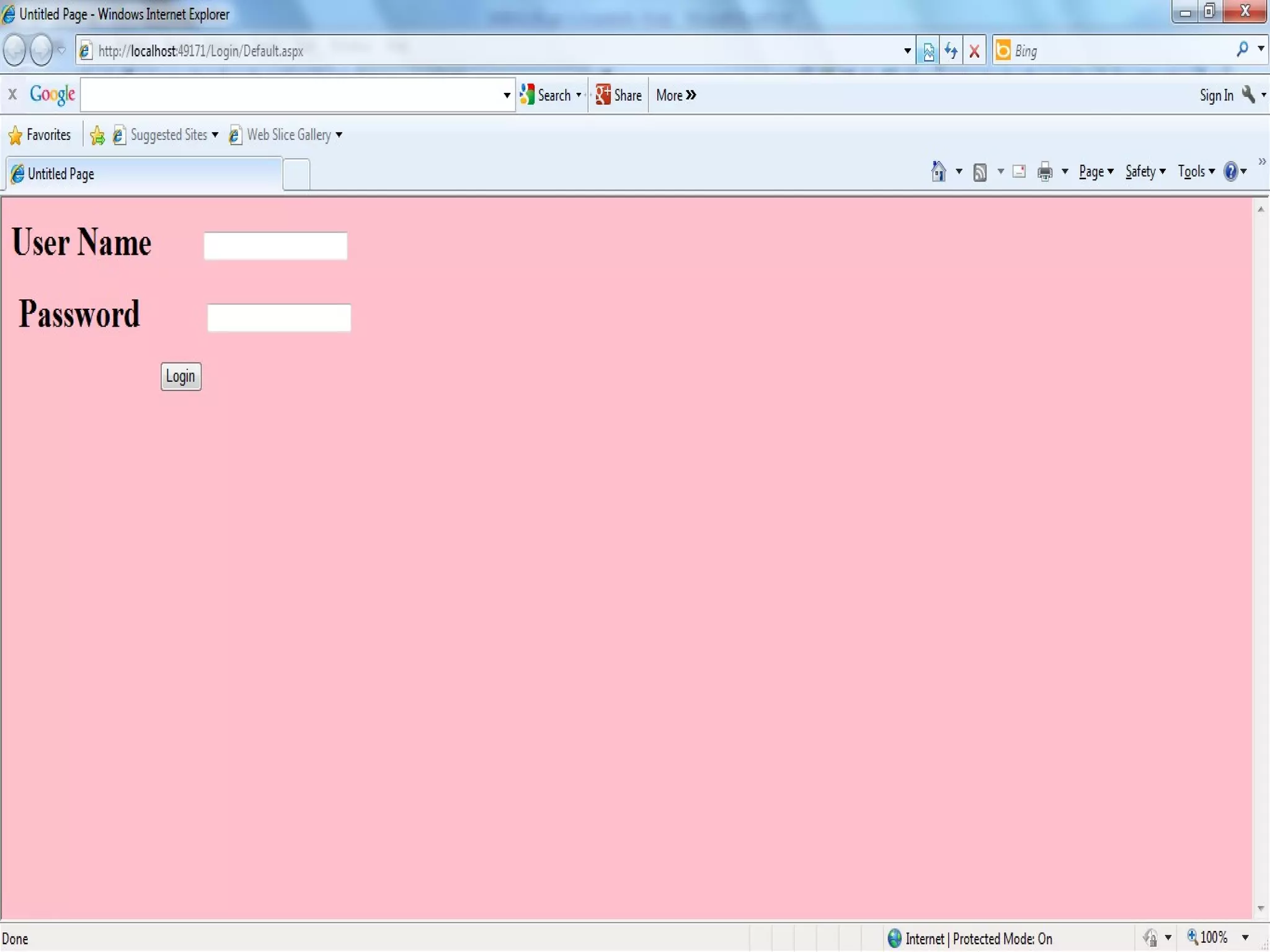Click the Compatibility View icon
Viewport: 1270px width, 952px height.
pos(928,51)
